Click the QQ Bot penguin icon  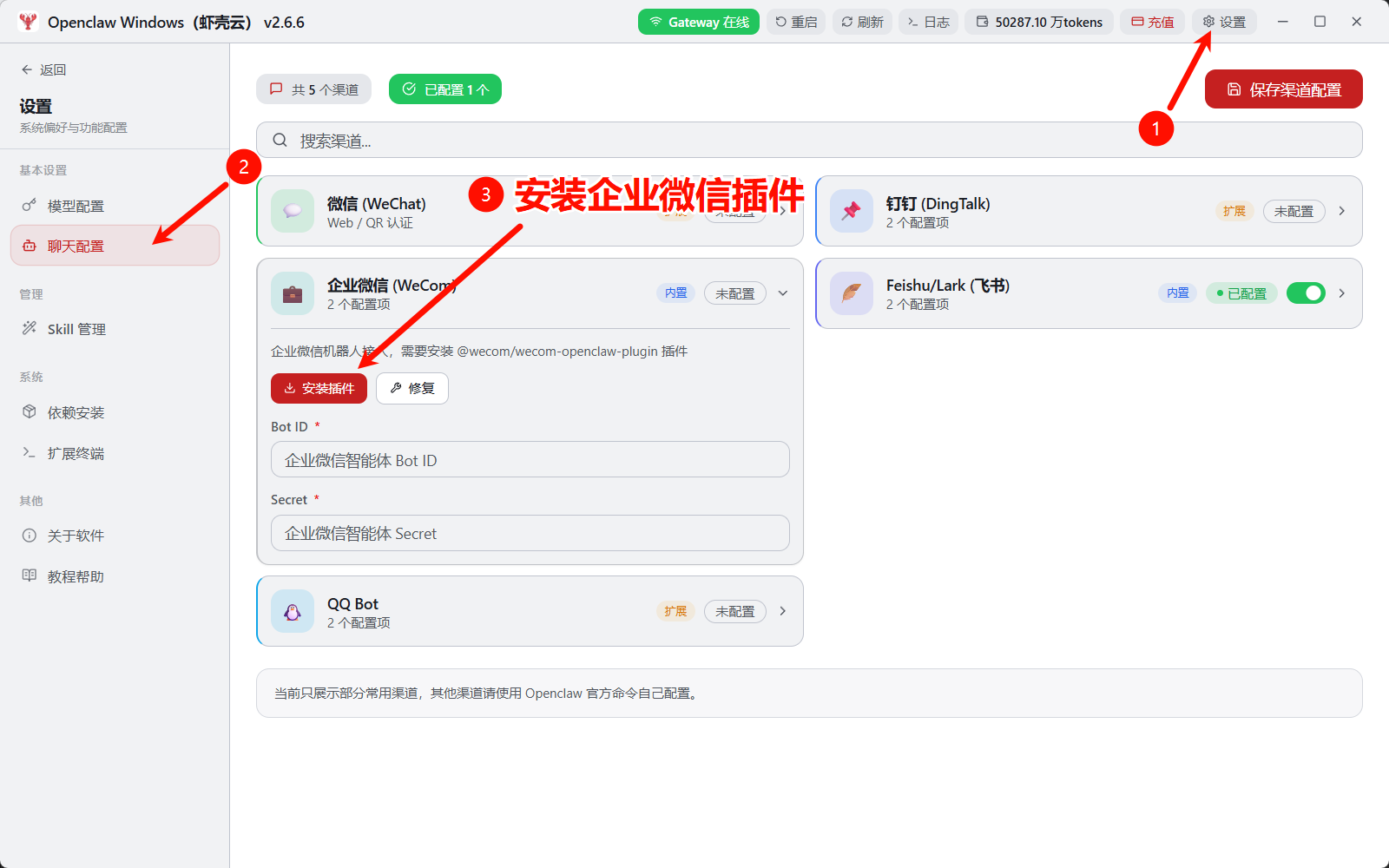click(x=293, y=611)
